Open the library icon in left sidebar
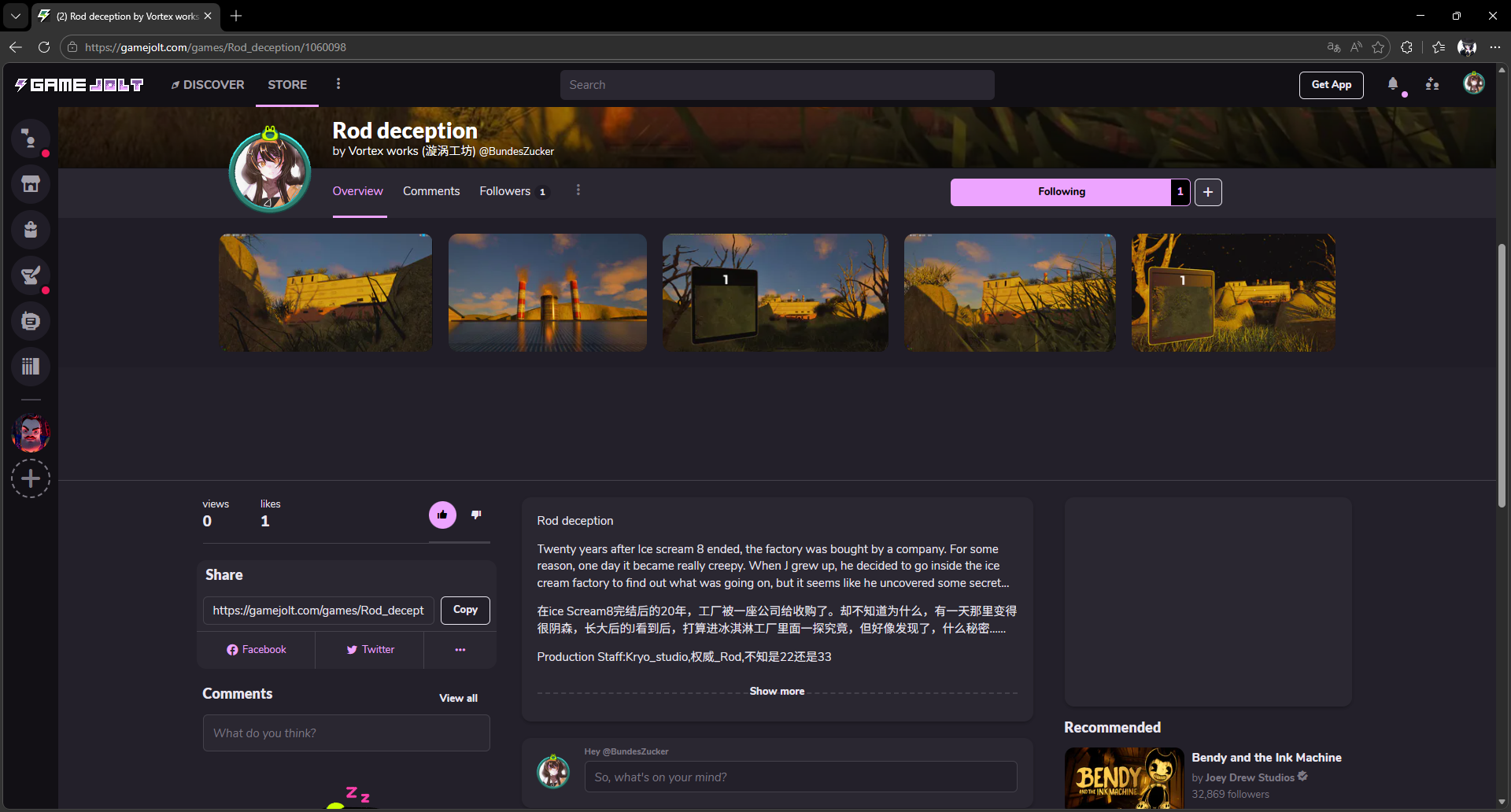The height and width of the screenshot is (812, 1511). (x=31, y=321)
